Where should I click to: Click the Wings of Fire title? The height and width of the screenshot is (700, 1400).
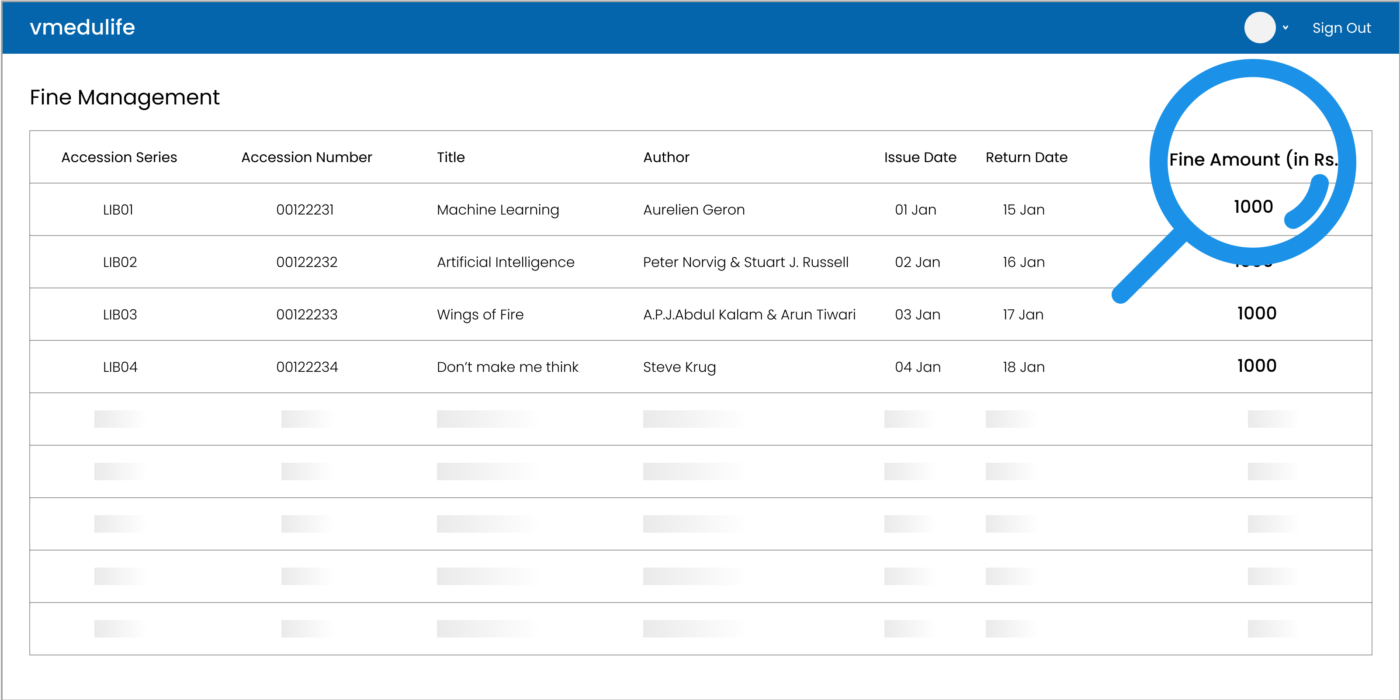pos(480,314)
